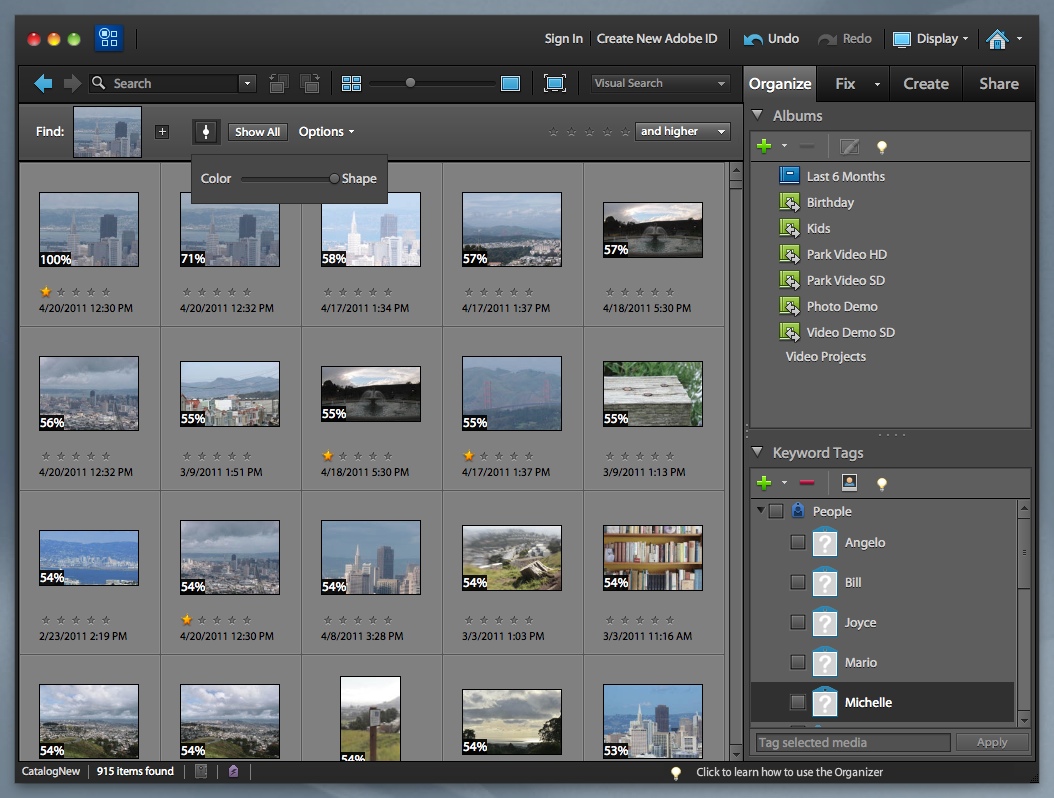Viewport: 1054px width, 798px height.
Task: Click the back navigation arrow
Action: point(43,84)
